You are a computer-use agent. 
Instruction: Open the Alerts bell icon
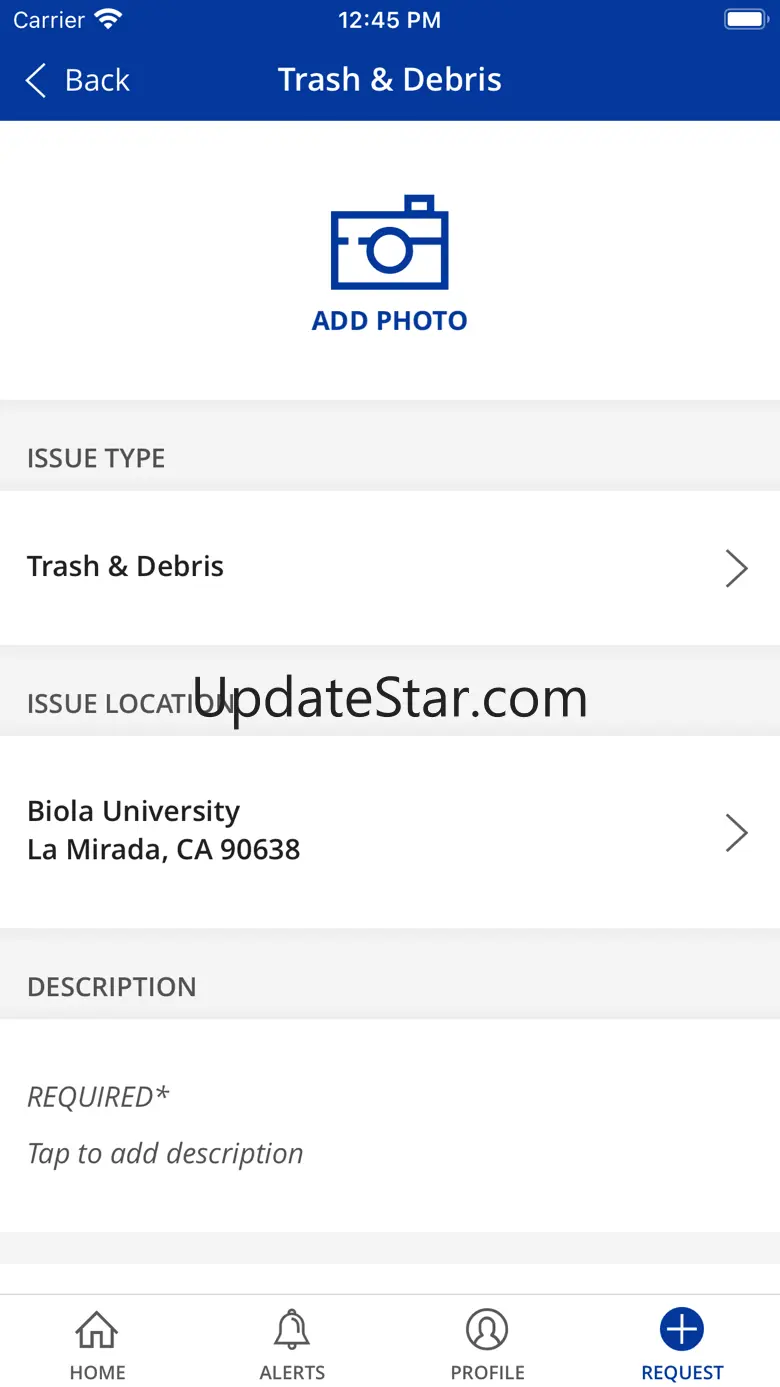click(x=292, y=1330)
